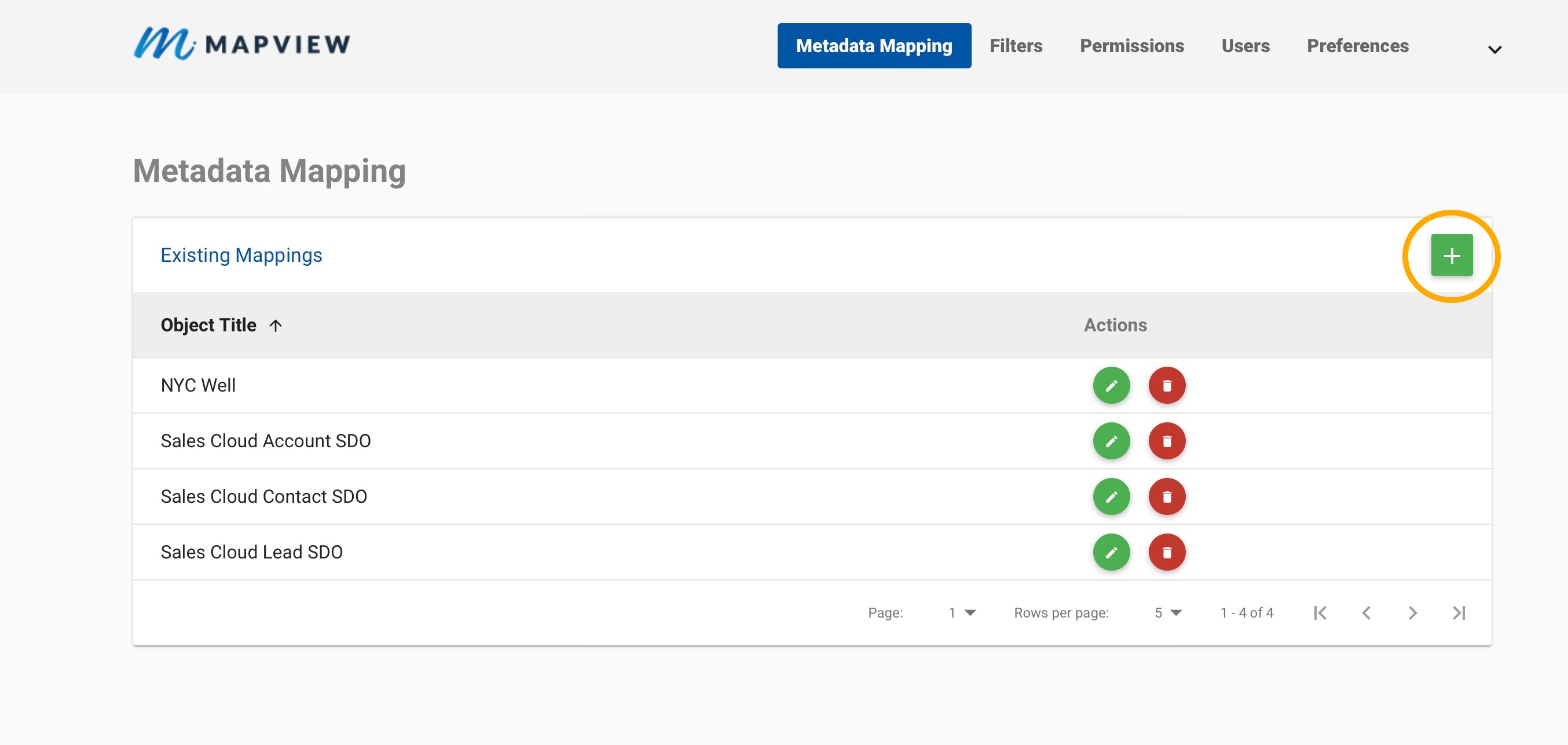Switch to the Preferences tab

tap(1357, 46)
